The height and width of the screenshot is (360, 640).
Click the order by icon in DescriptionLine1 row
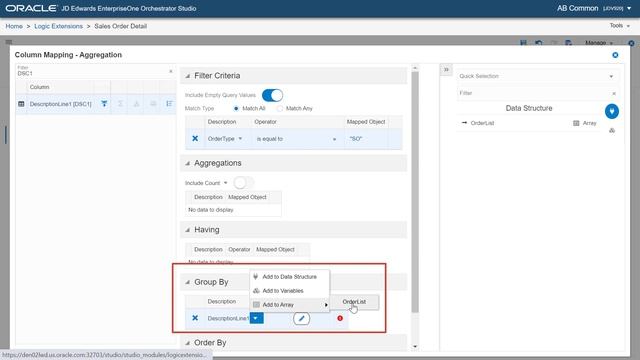(x=169, y=104)
